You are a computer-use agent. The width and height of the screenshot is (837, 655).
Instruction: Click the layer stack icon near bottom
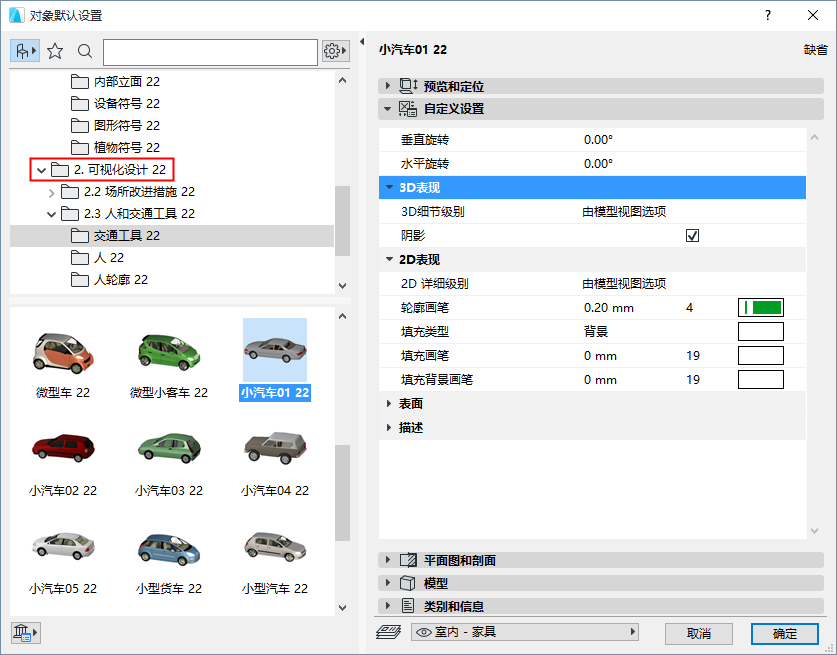392,633
